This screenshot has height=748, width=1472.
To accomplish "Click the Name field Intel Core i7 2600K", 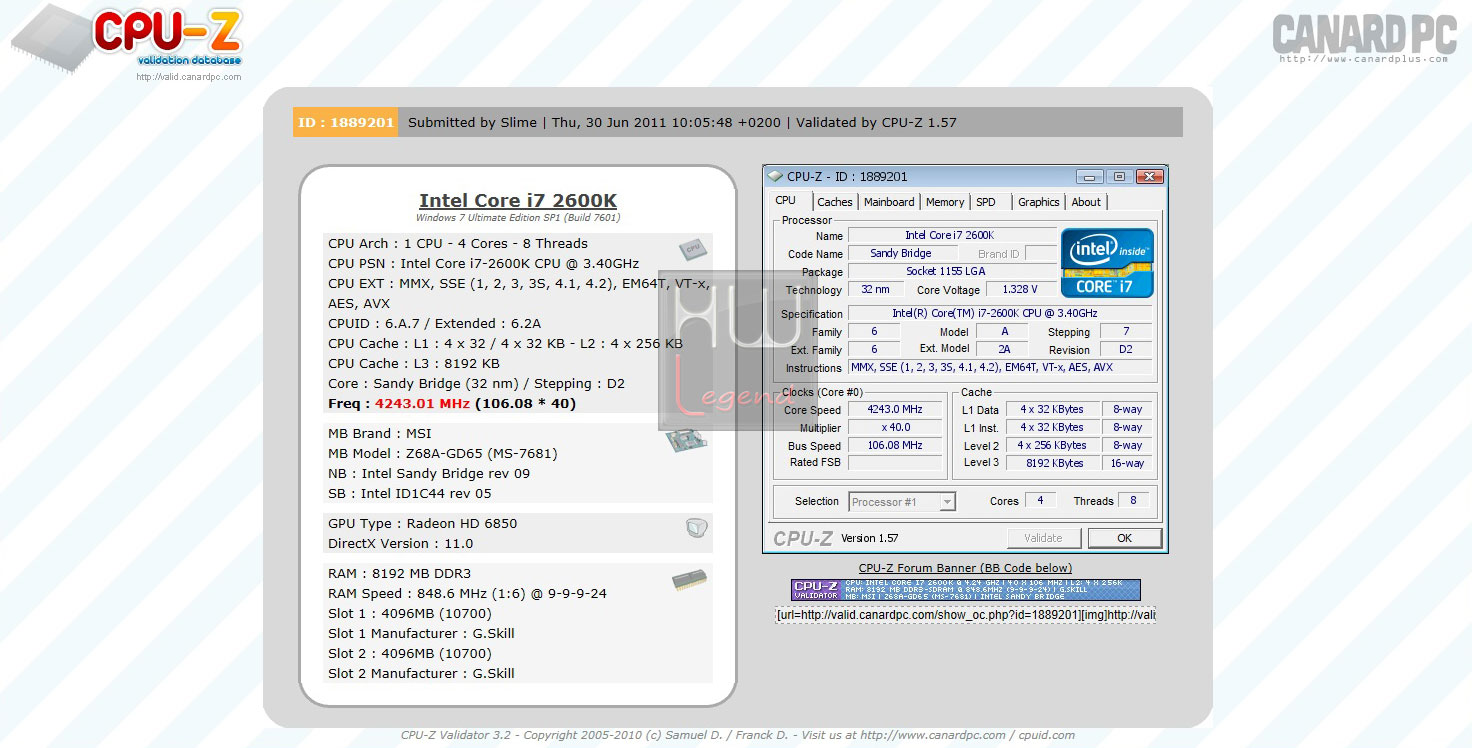I will 952,235.
